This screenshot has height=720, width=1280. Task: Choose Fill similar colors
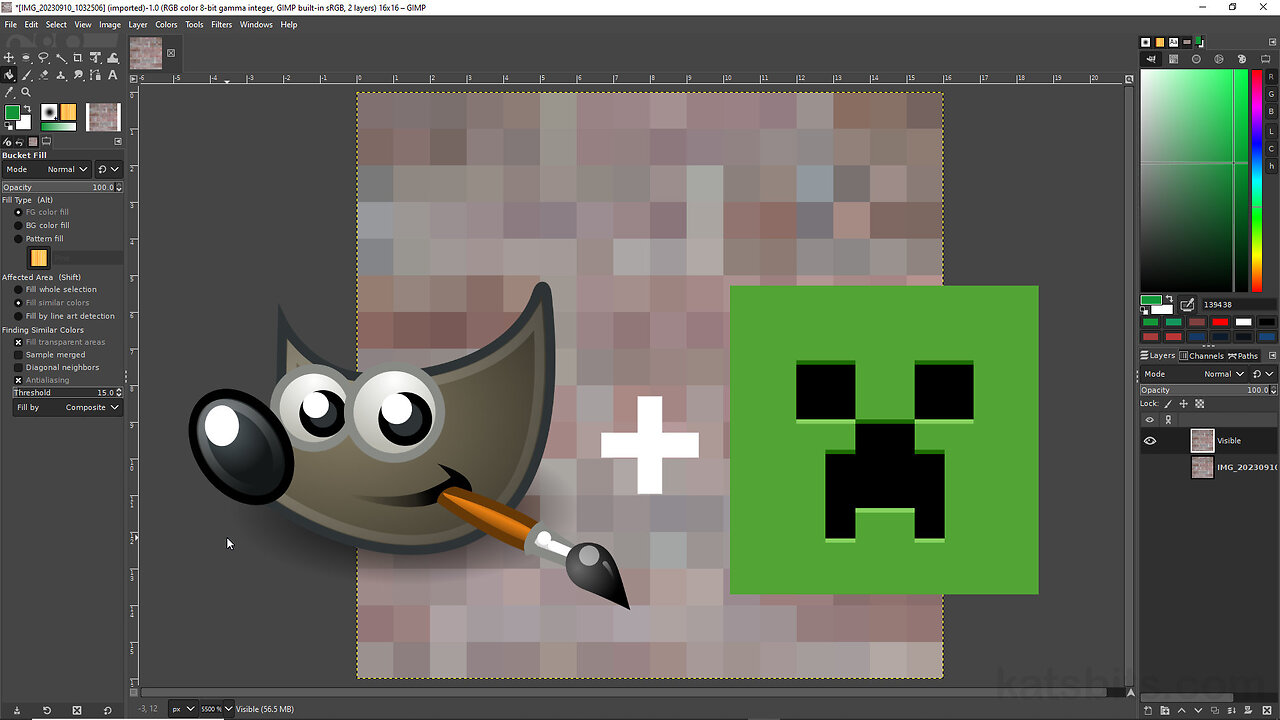(x=51, y=302)
